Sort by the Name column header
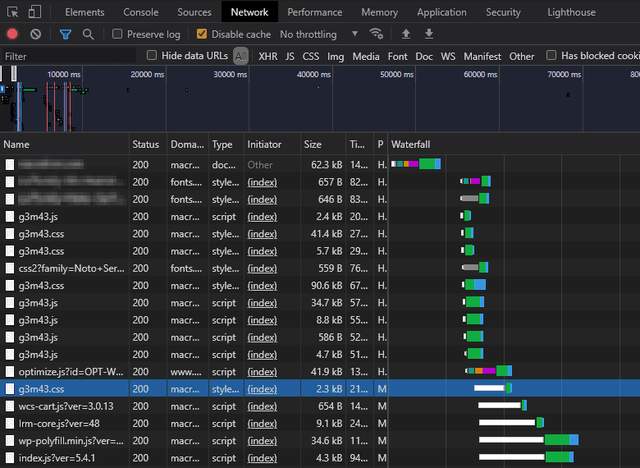Image resolution: width=640 pixels, height=468 pixels. (64, 144)
